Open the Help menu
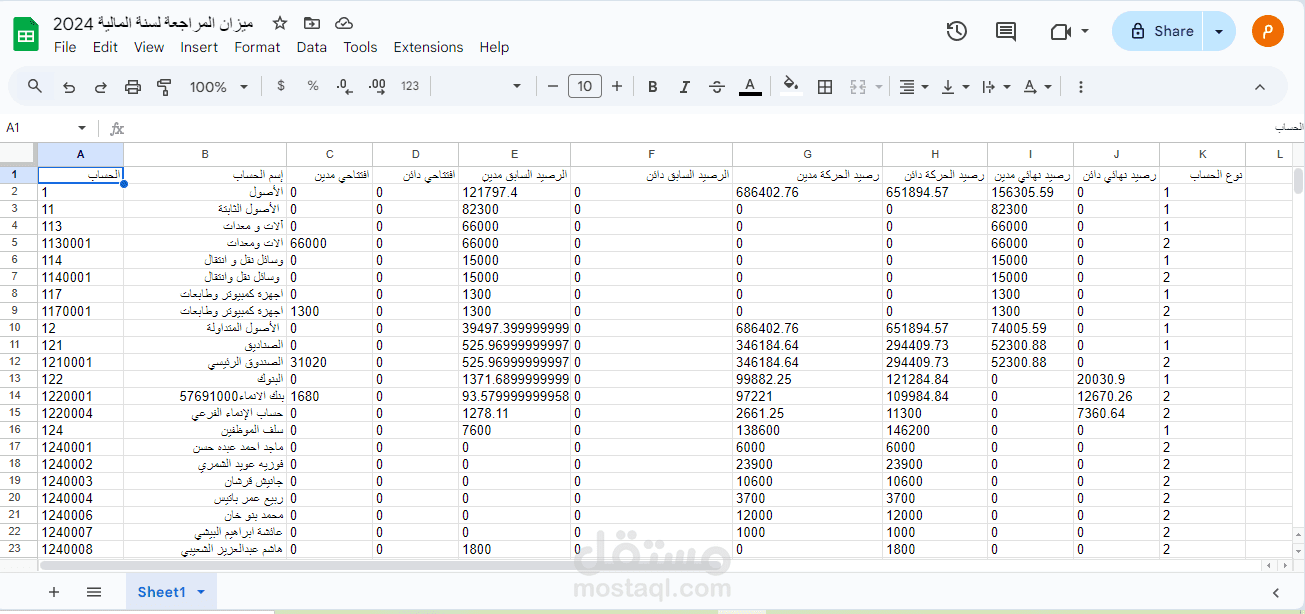This screenshot has height=614, width=1305. pos(494,47)
